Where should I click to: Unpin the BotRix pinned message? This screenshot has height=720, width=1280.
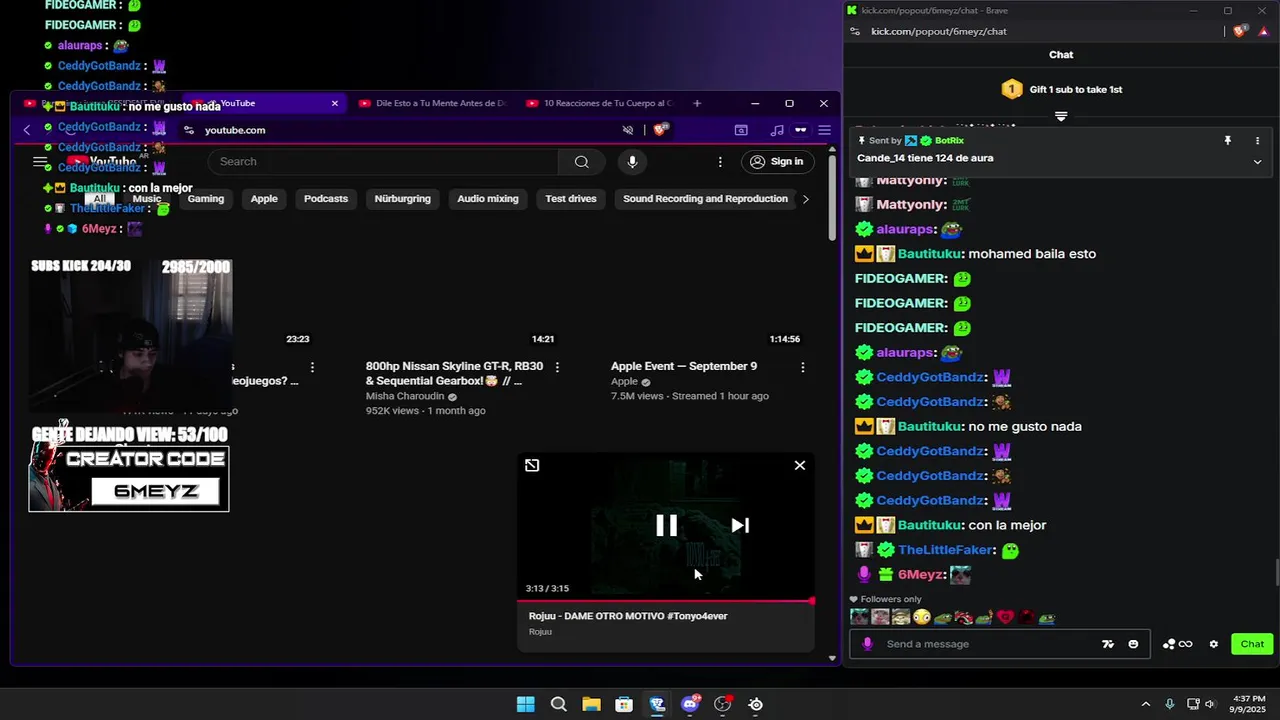click(1227, 141)
